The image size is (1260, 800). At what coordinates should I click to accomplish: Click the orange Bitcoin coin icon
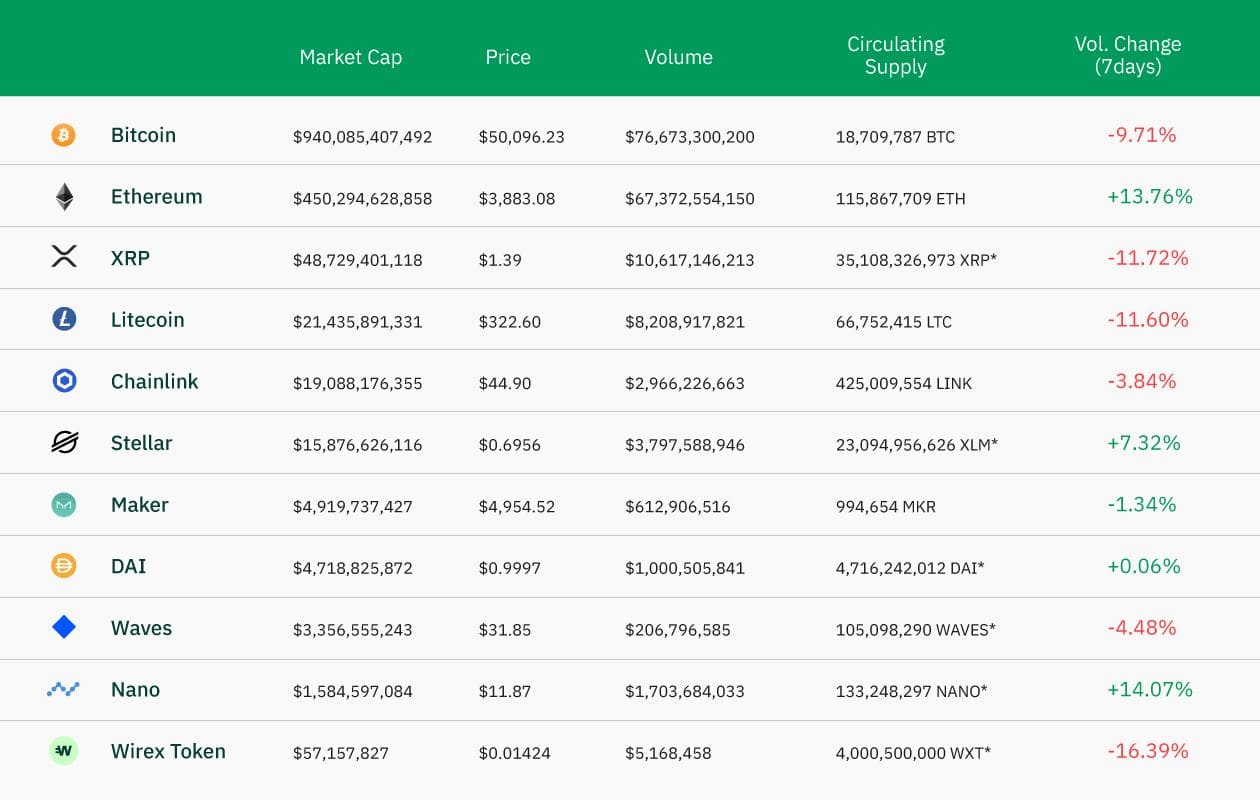[63, 135]
